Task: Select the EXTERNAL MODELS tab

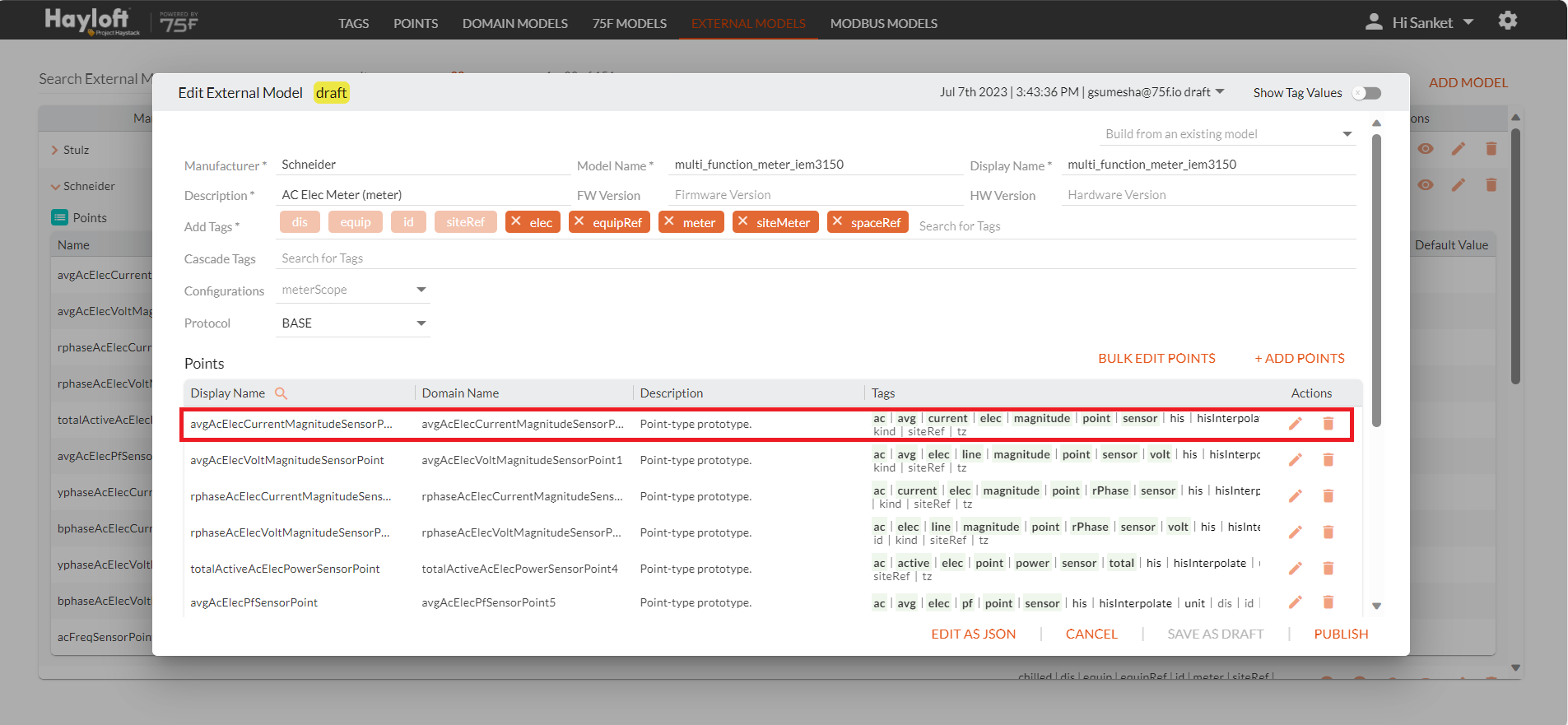Action: [x=748, y=23]
